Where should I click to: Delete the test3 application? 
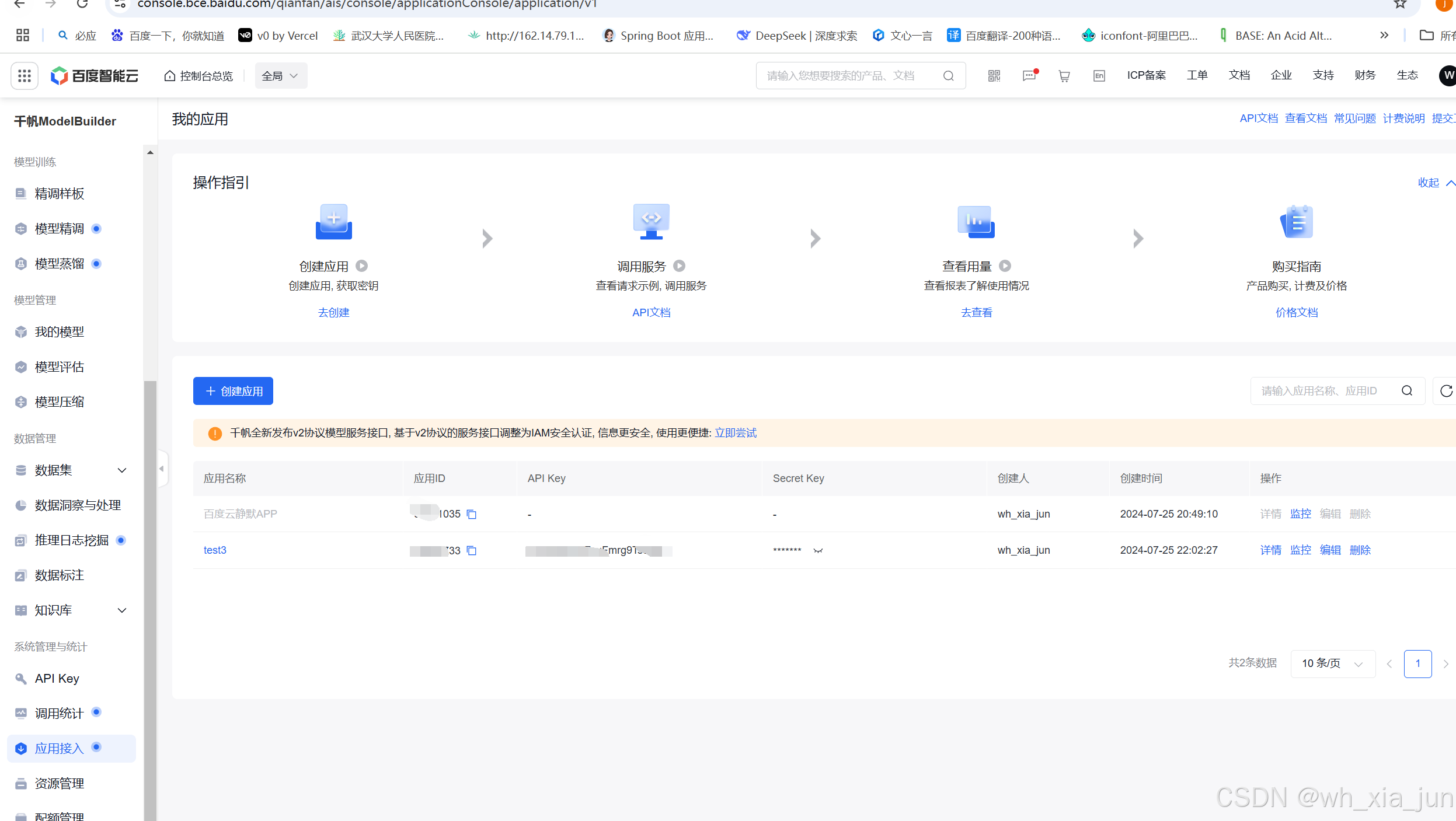[x=1360, y=550]
